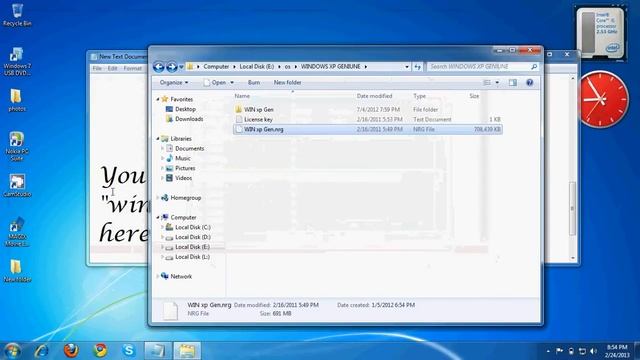Image resolution: width=640 pixels, height=360 pixels.
Task: Open File menu in Notepad window
Action: (x=97, y=68)
